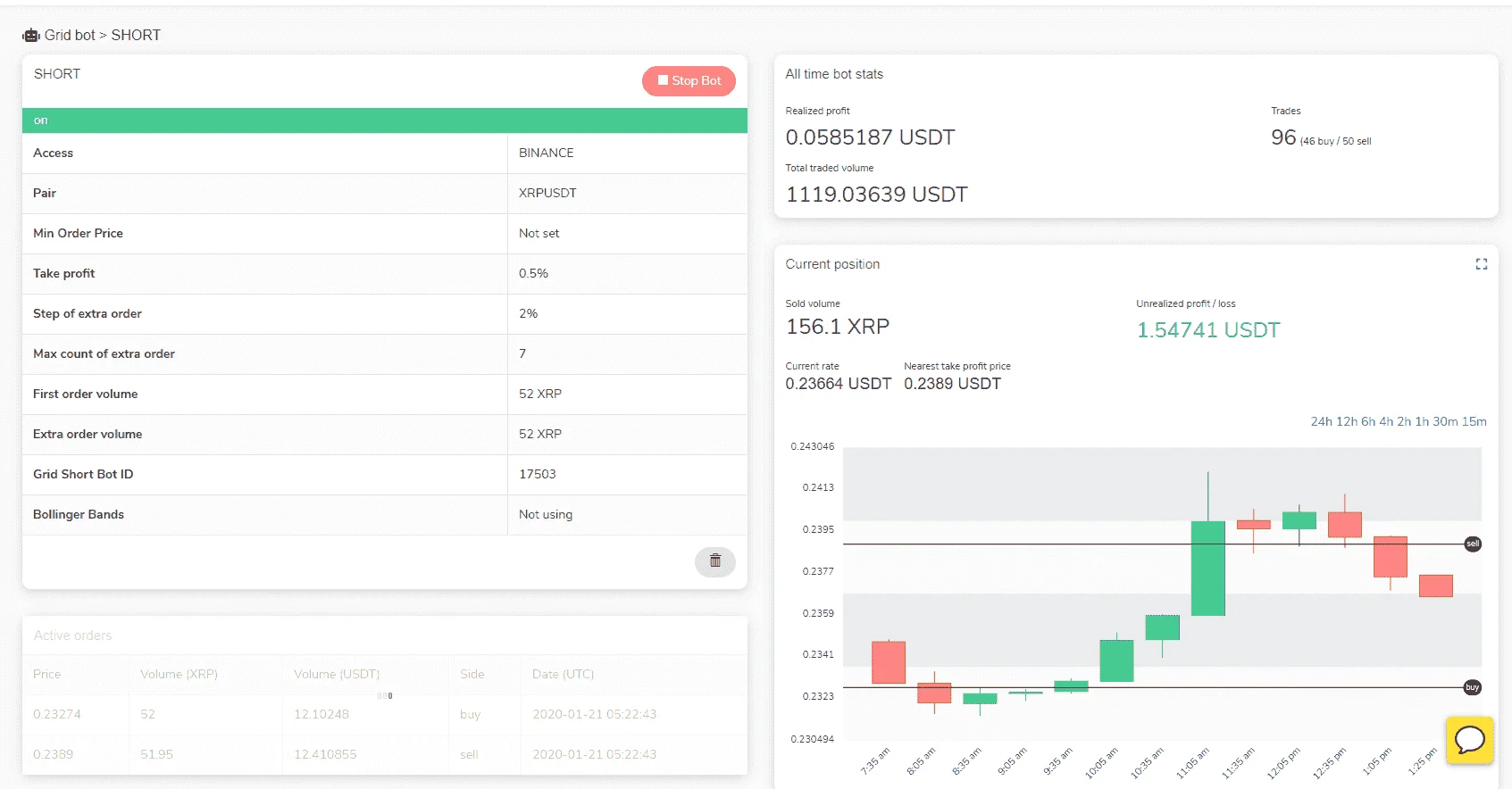Click the 12.10248 USDT volume cell
Viewport: 1512px width, 789px height.
tap(322, 714)
